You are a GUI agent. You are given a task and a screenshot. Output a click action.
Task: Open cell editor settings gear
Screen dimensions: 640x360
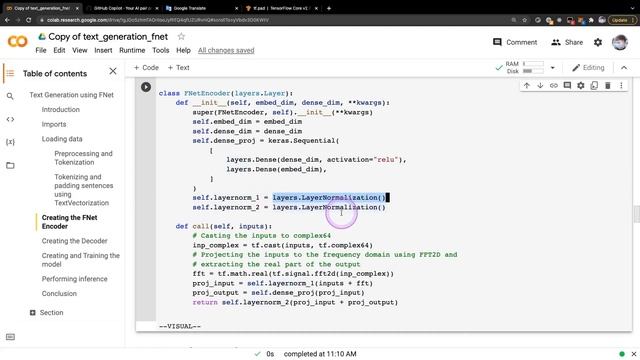pyautogui.click(x=580, y=85)
